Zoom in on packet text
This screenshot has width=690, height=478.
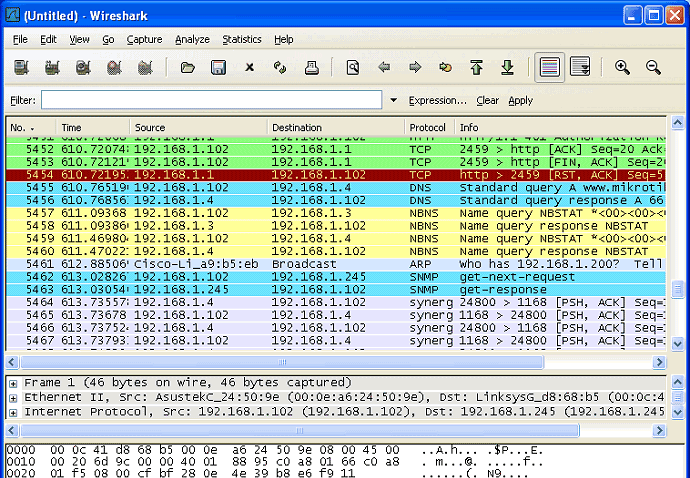click(622, 67)
